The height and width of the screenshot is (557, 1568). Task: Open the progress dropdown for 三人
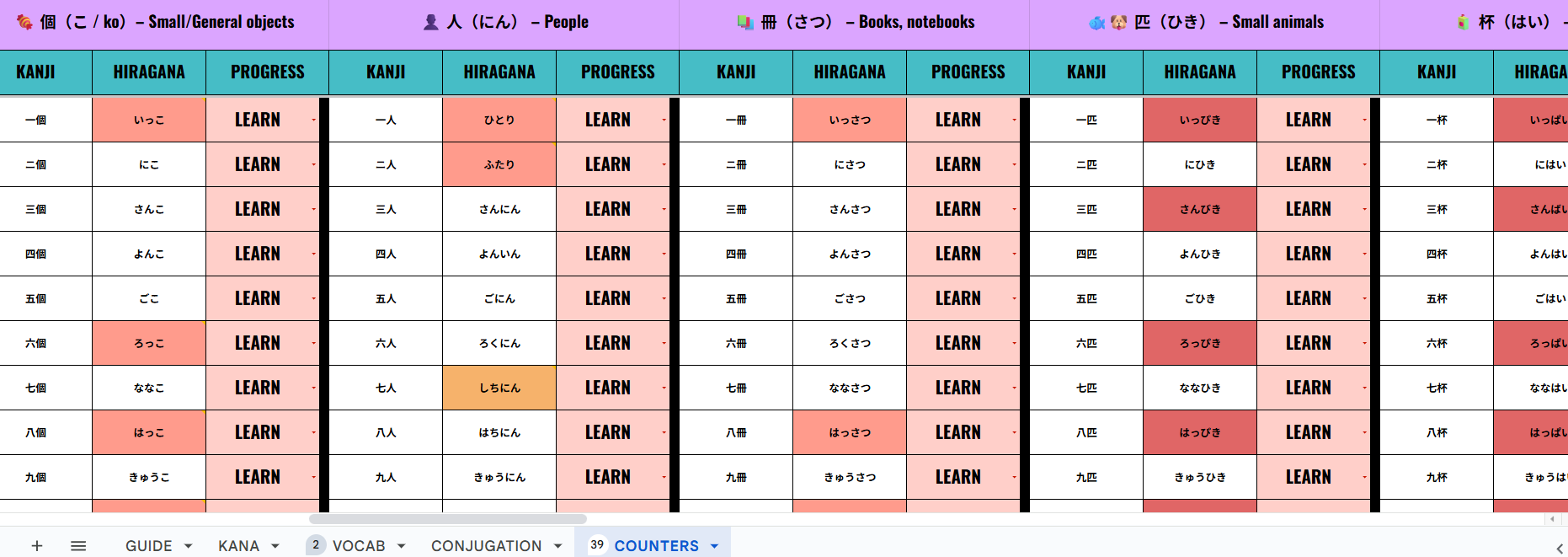click(x=664, y=210)
